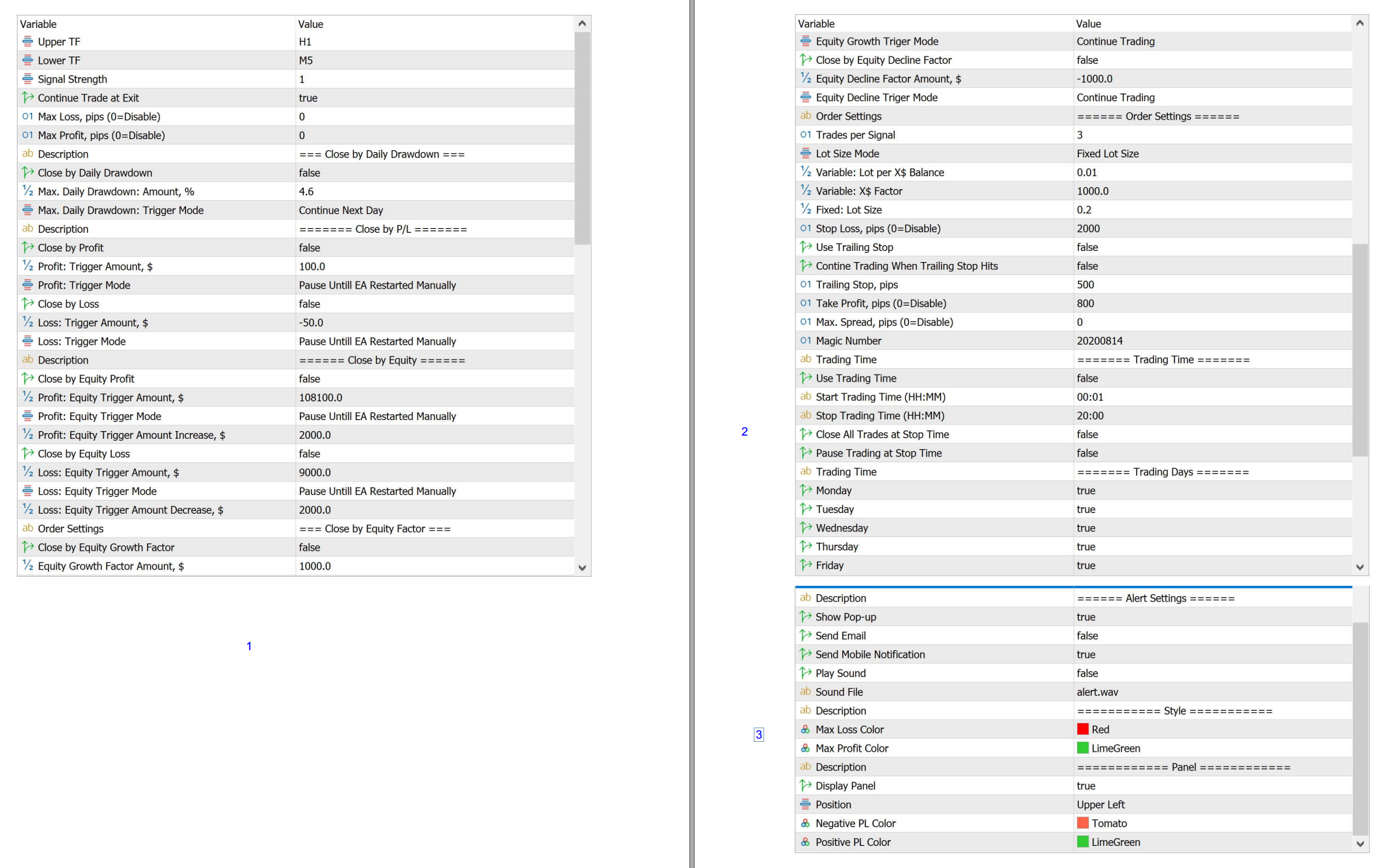Toggle the Use Trailing Stop false value
Viewport: 1384px width, 868px height.
(1087, 247)
